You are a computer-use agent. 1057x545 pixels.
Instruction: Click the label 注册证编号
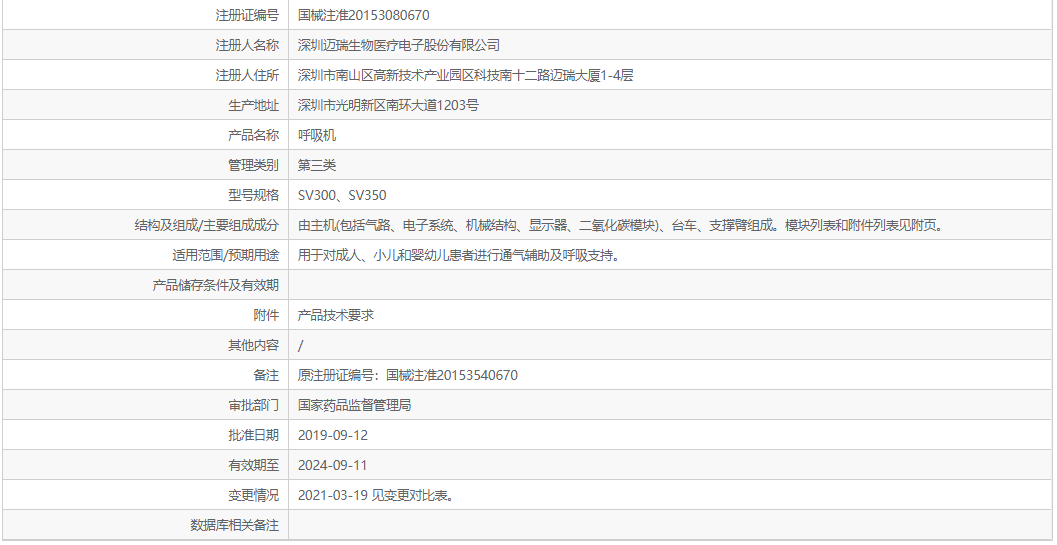click(x=247, y=15)
